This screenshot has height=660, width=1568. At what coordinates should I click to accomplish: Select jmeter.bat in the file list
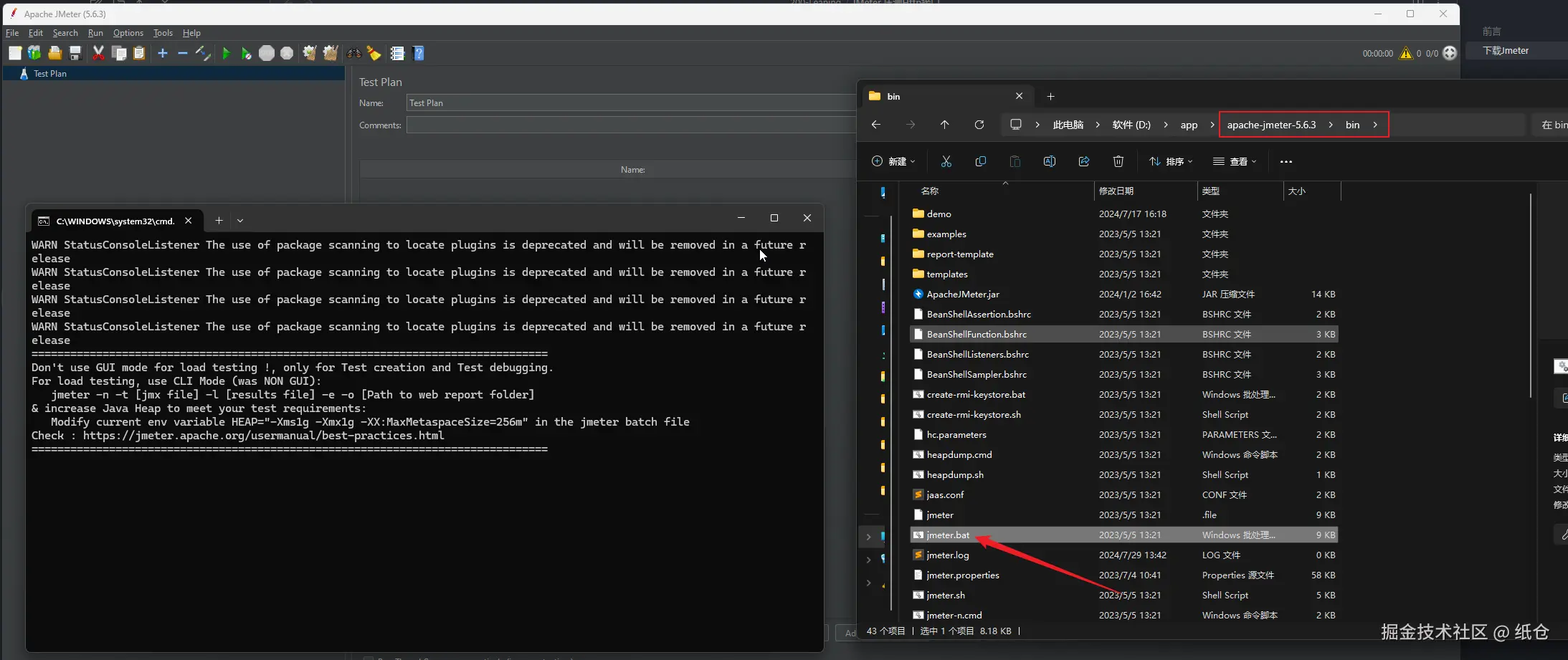pos(947,535)
